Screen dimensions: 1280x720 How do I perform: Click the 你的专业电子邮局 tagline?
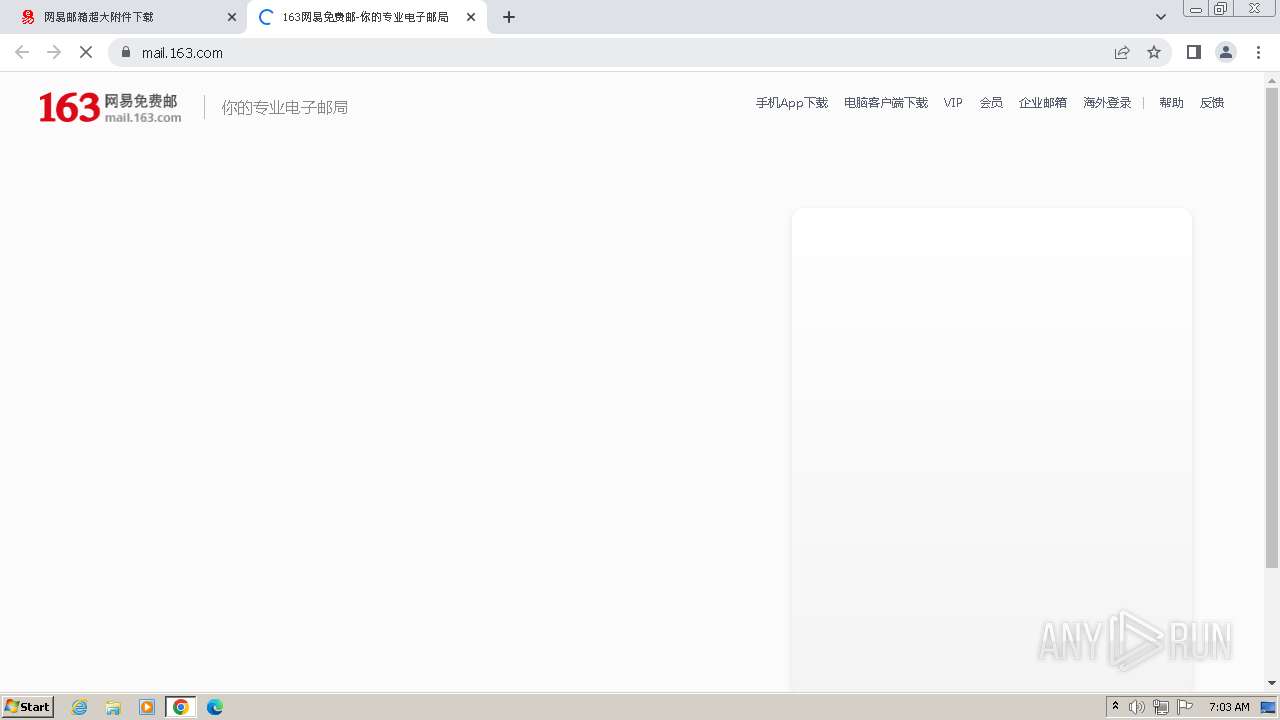point(285,107)
